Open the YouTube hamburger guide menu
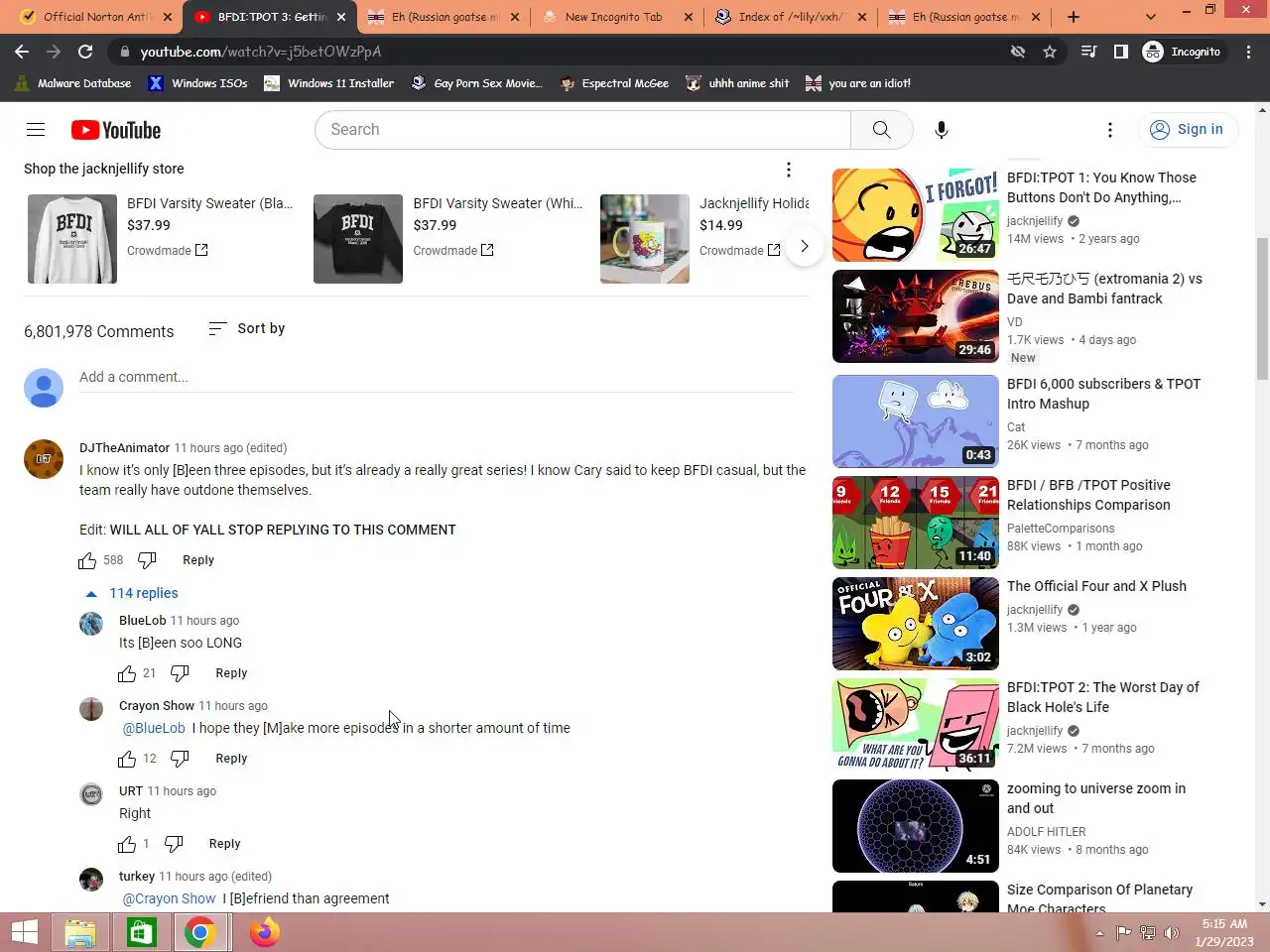This screenshot has width=1270, height=952. point(36,130)
